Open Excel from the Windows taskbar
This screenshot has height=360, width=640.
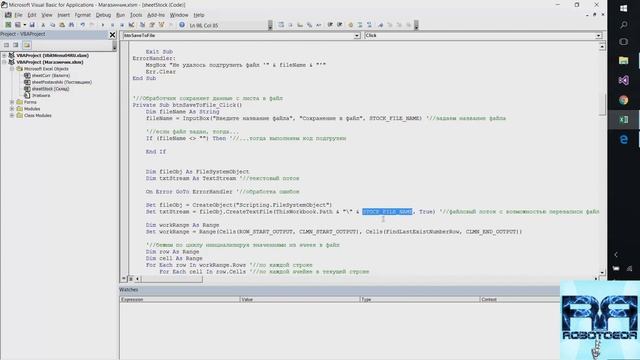coord(623,120)
